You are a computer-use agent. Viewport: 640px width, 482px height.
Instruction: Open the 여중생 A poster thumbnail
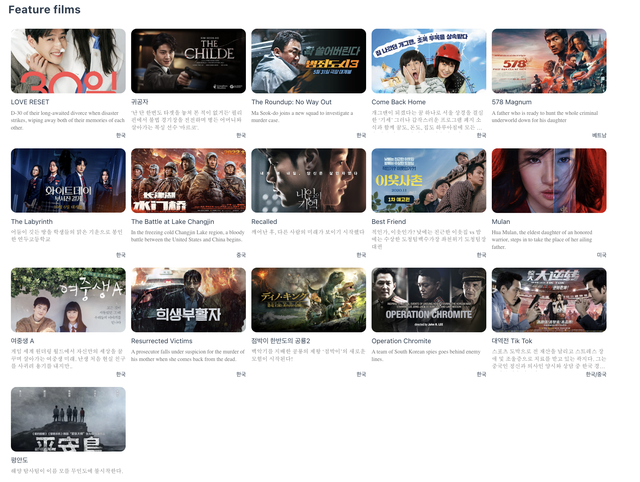[68, 300]
